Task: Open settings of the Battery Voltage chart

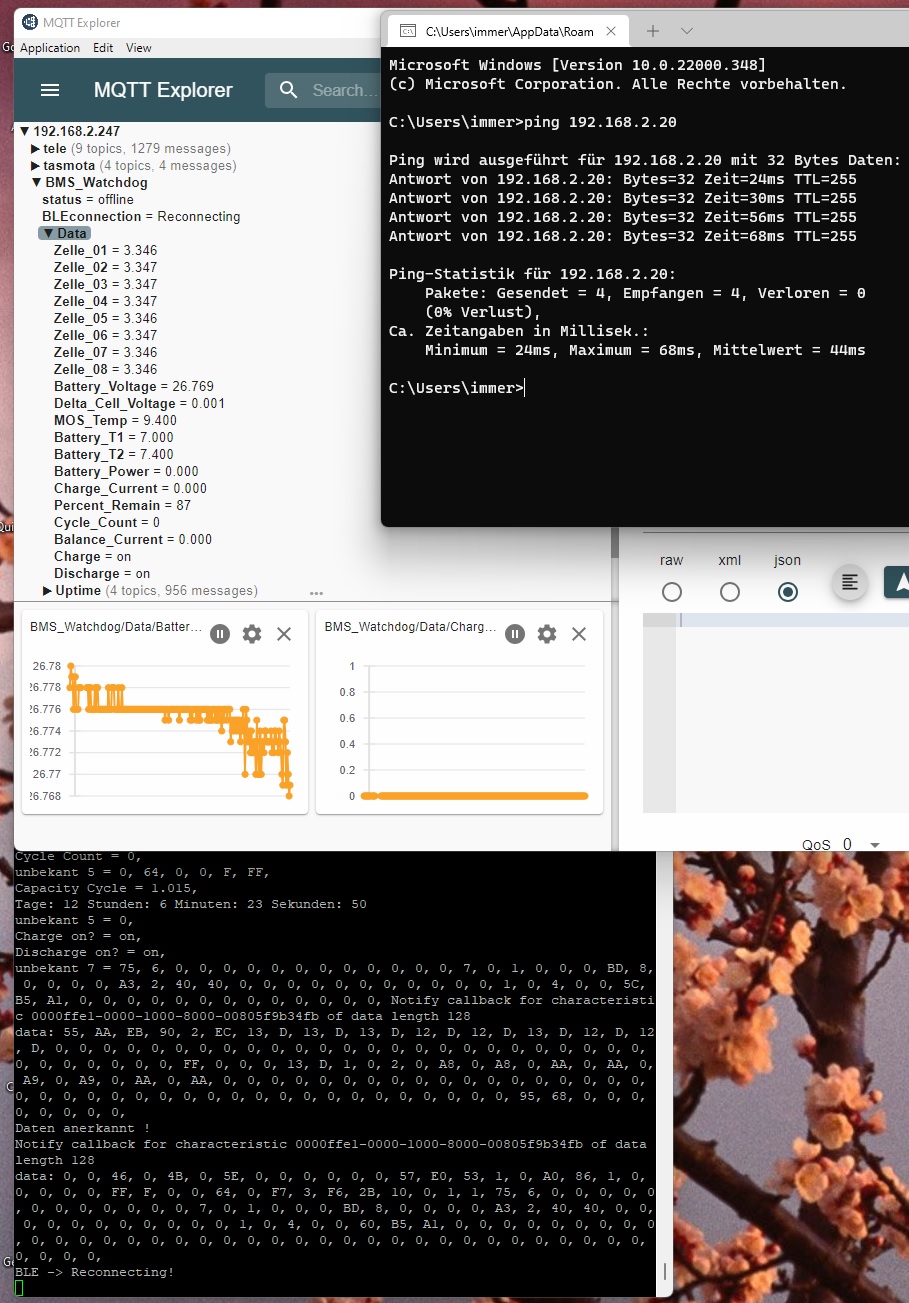Action: [x=252, y=634]
